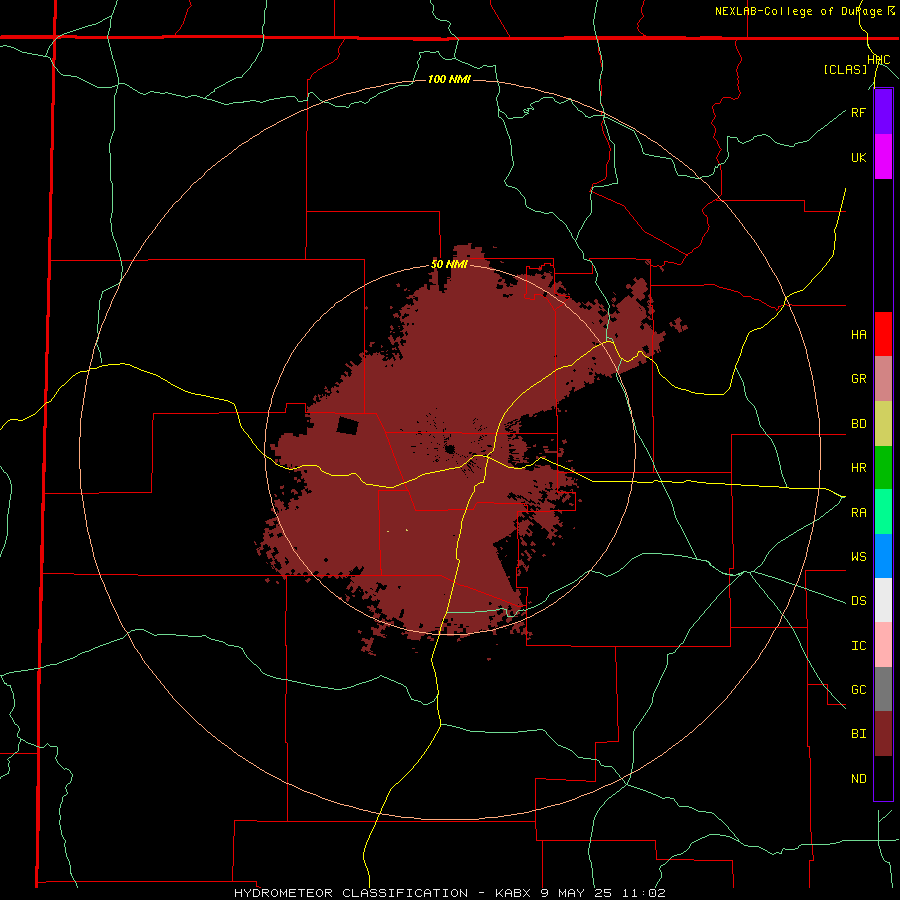Click the IC light pink legend color block
Screen dimensions: 900x900
click(x=883, y=645)
